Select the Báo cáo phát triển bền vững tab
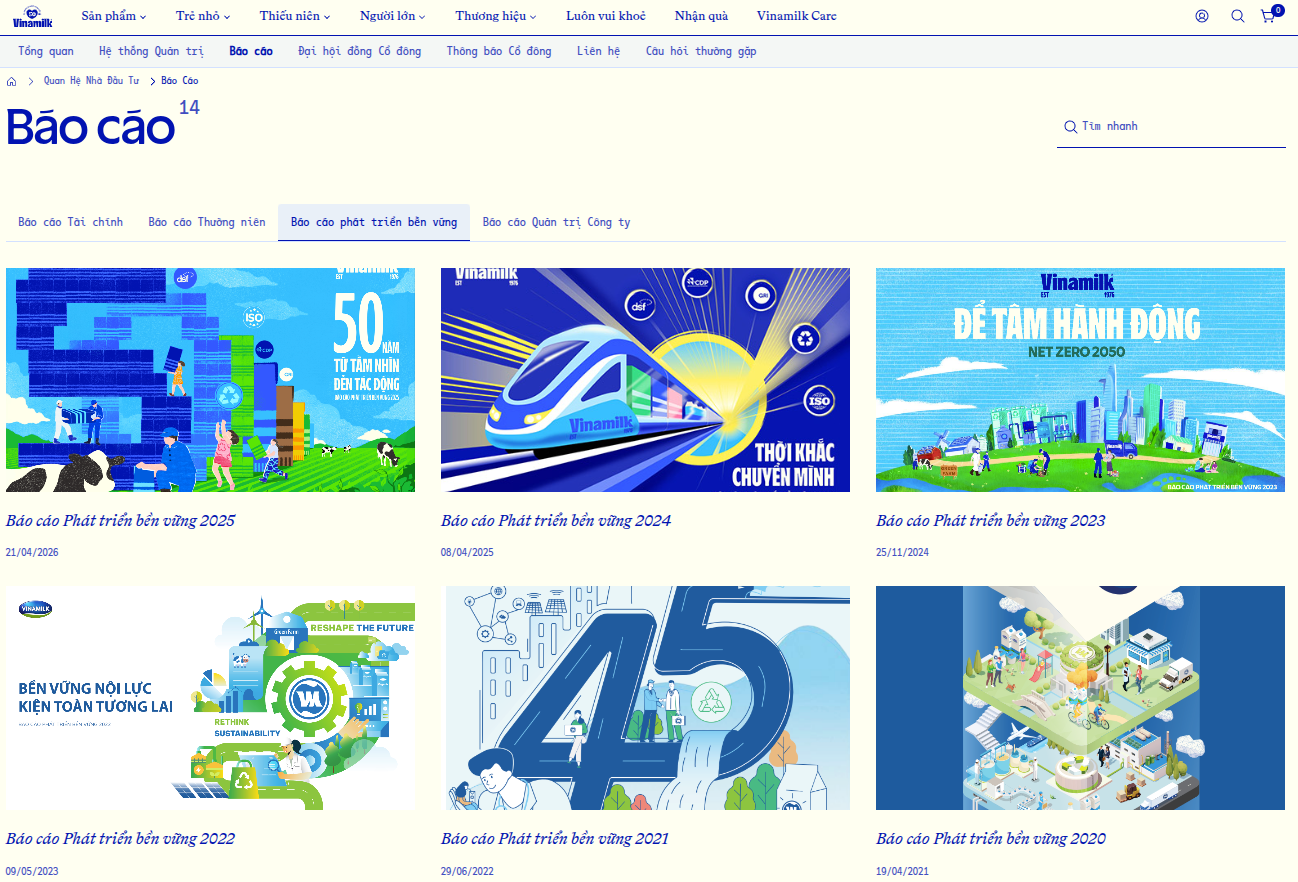Screen dimensions: 1298x882 click(374, 222)
